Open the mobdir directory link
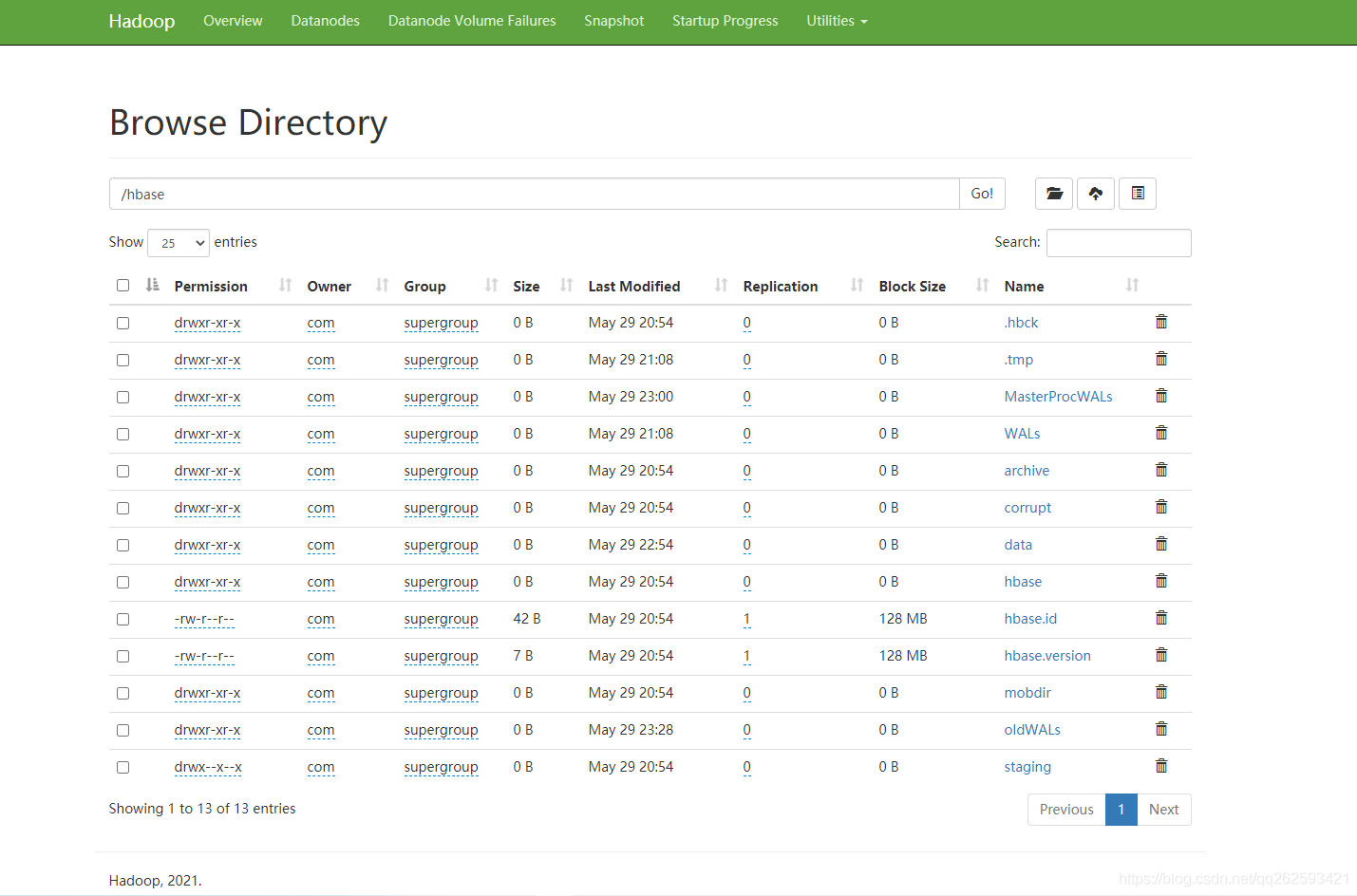Viewport: 1357px width, 896px height. point(1027,693)
